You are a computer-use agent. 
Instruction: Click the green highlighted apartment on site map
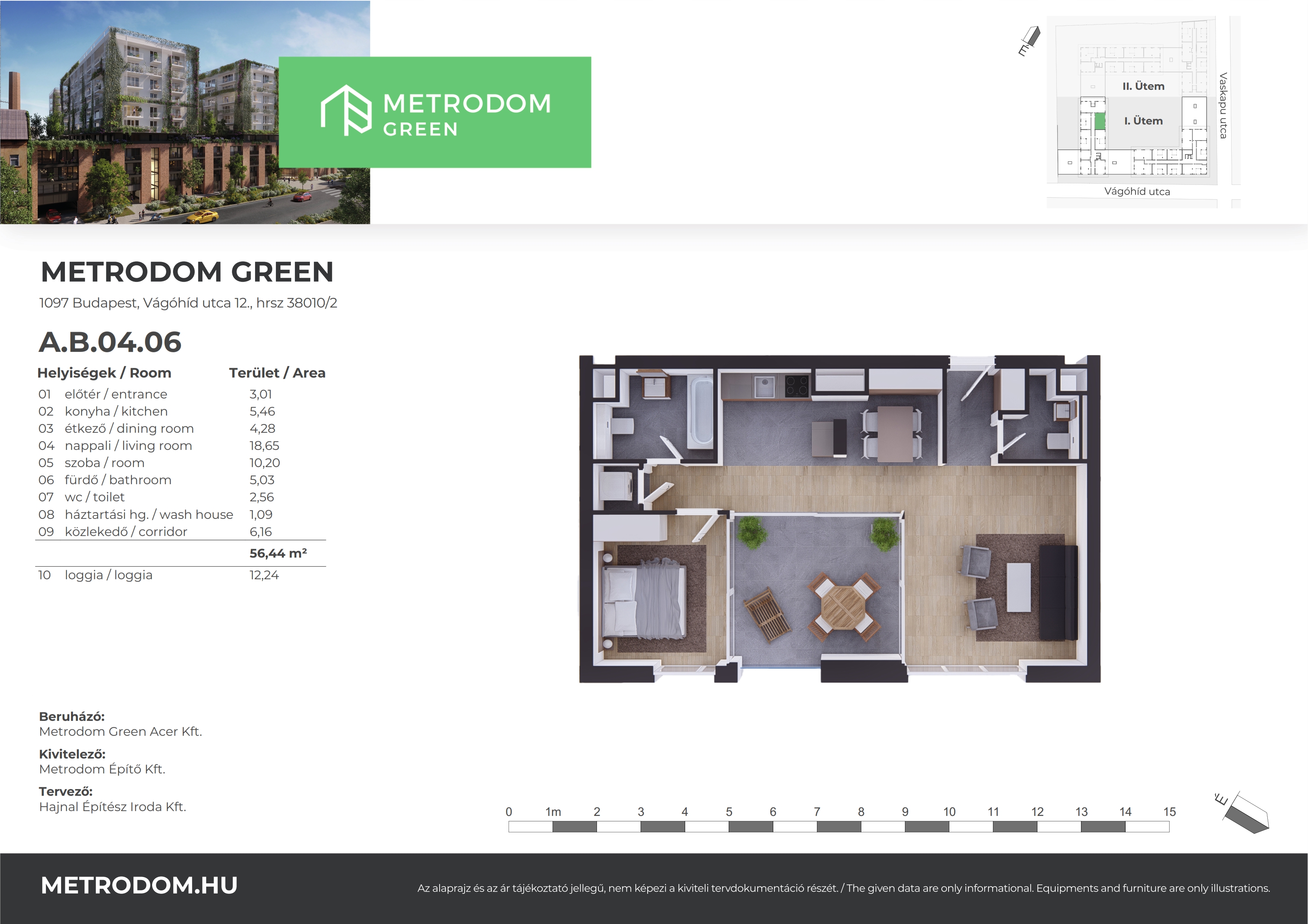[1100, 121]
